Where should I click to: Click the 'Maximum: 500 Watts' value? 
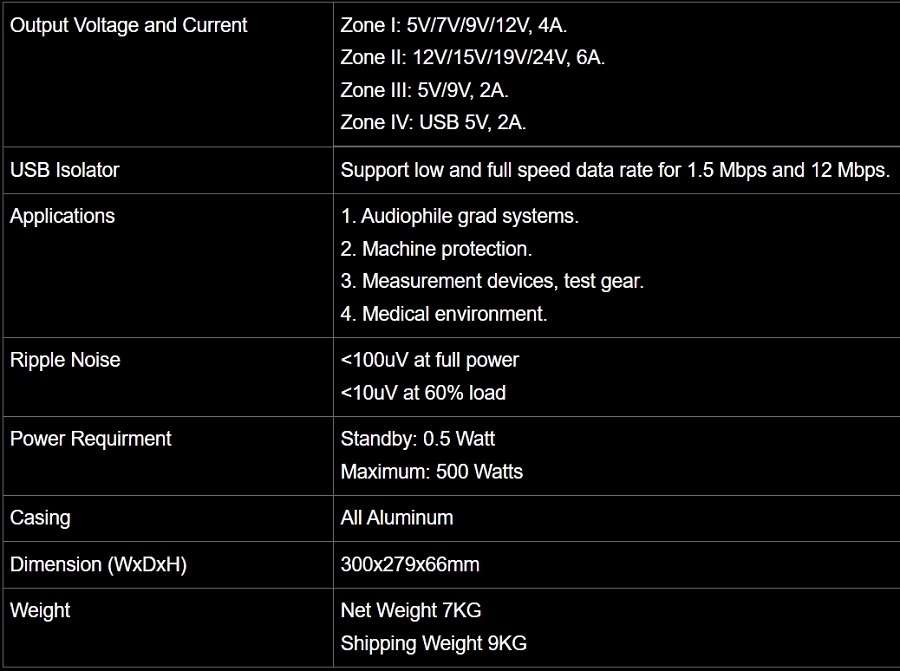[432, 471]
